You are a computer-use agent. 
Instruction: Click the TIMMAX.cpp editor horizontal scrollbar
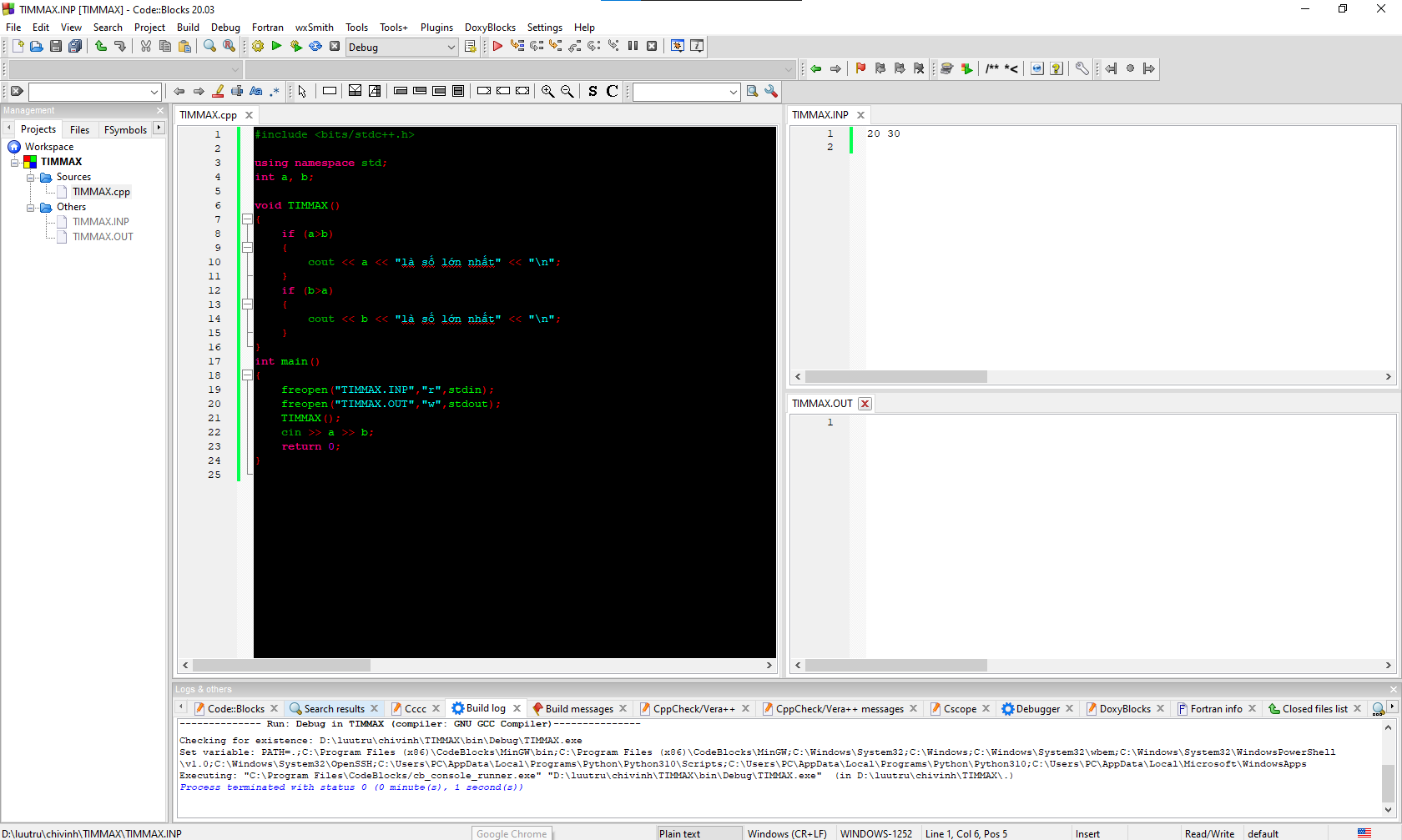tap(478, 666)
